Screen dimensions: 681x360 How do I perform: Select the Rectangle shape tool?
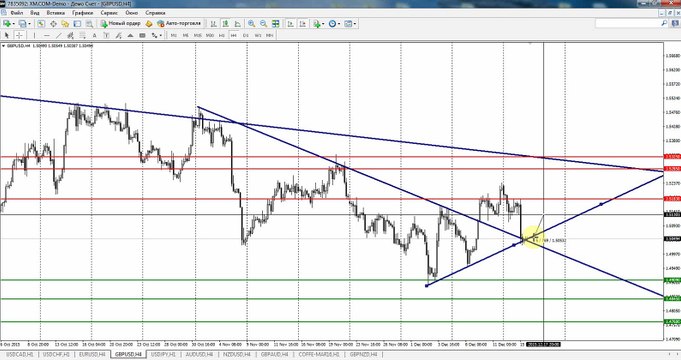click(142, 35)
